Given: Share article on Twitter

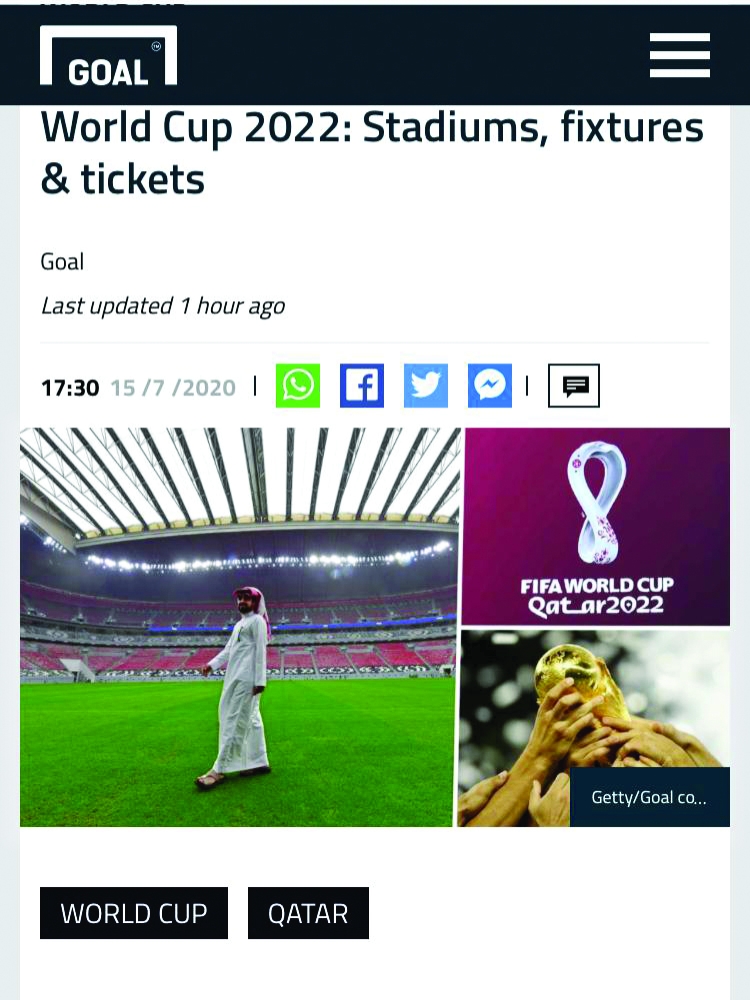Looking at the screenshot, I should [x=426, y=386].
